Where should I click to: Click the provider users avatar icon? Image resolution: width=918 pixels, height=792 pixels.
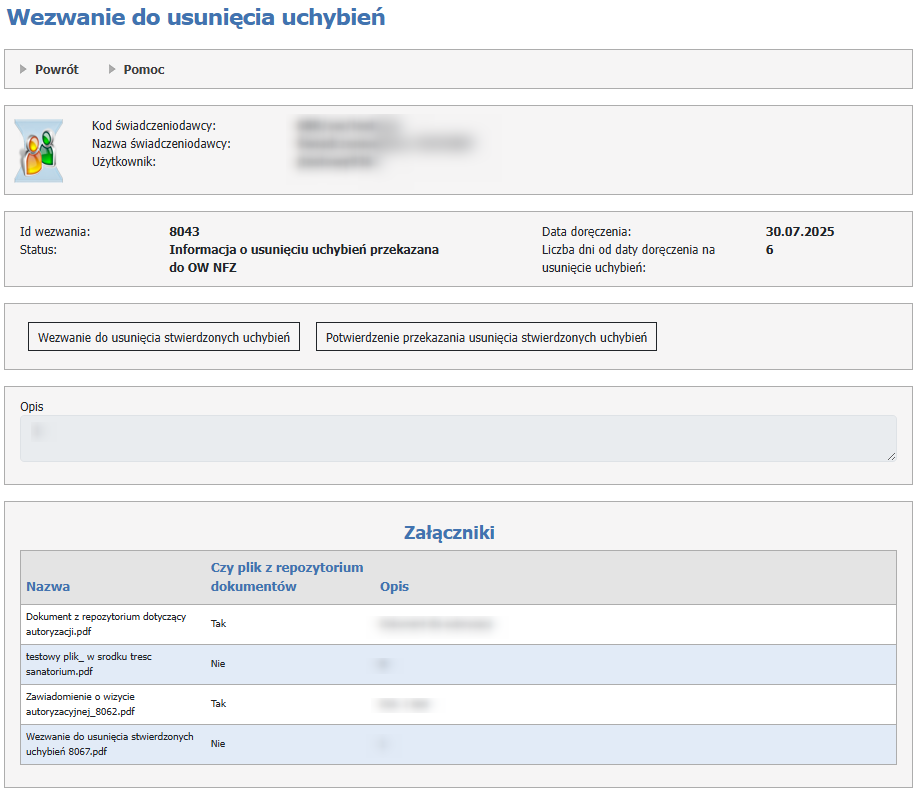tap(38, 151)
